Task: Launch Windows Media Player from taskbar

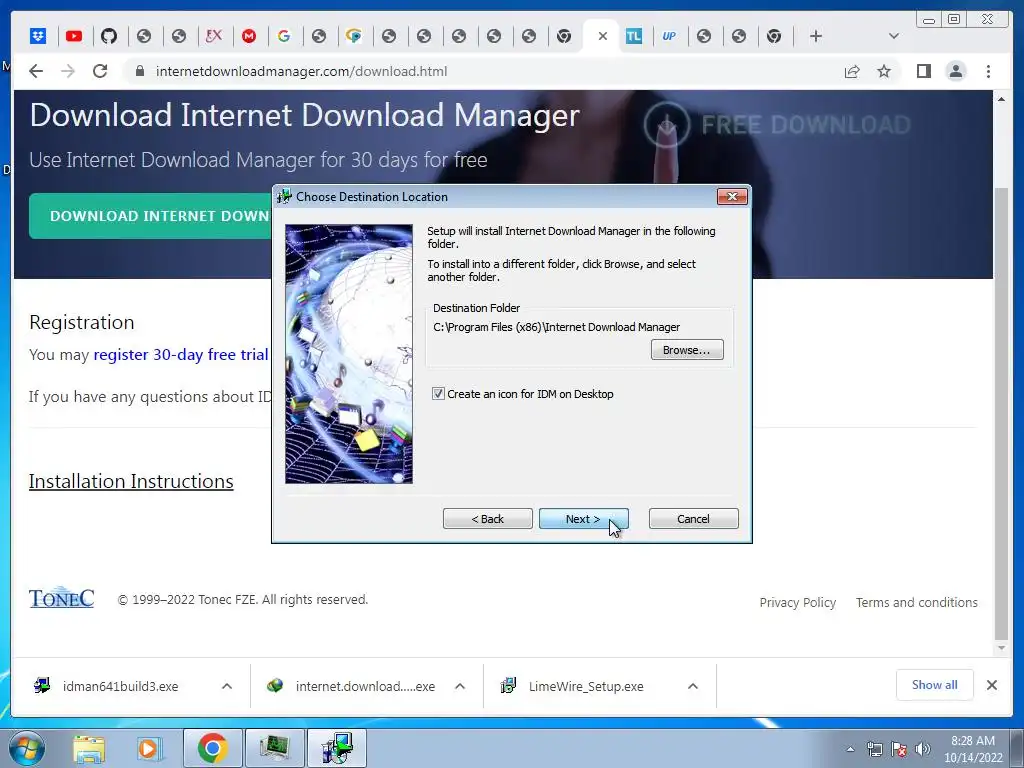Action: [150, 748]
